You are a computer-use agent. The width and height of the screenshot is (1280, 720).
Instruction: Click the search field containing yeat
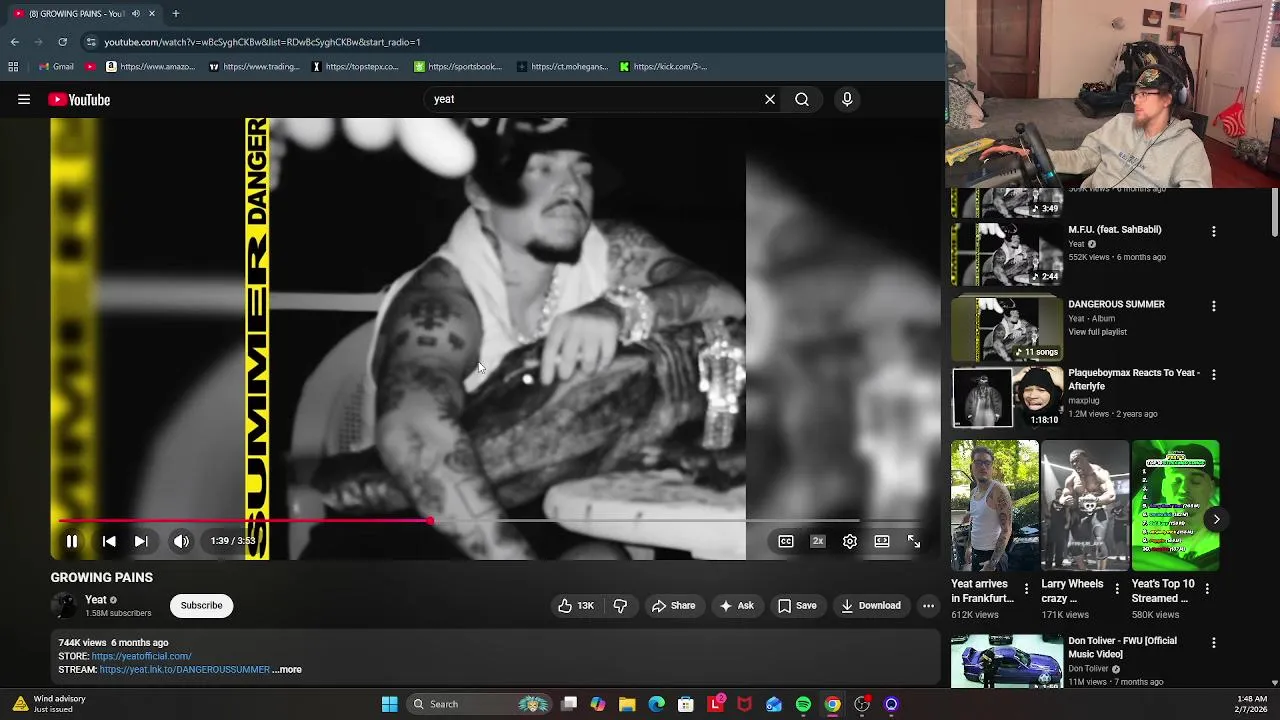(x=595, y=99)
